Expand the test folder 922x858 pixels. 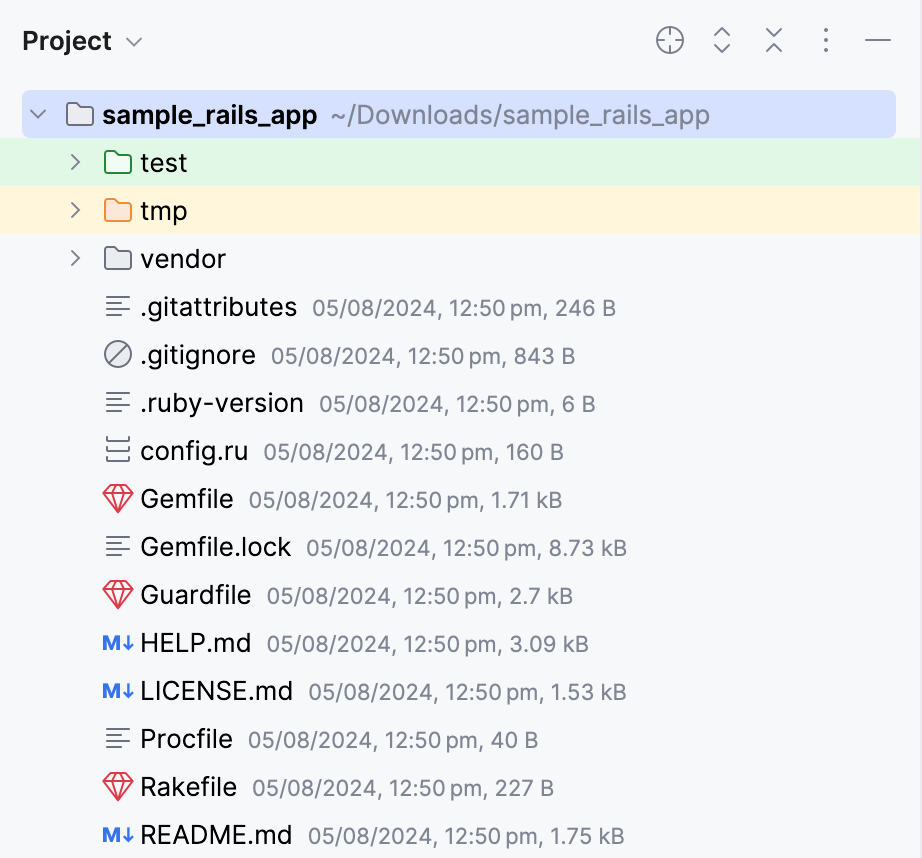pos(75,162)
